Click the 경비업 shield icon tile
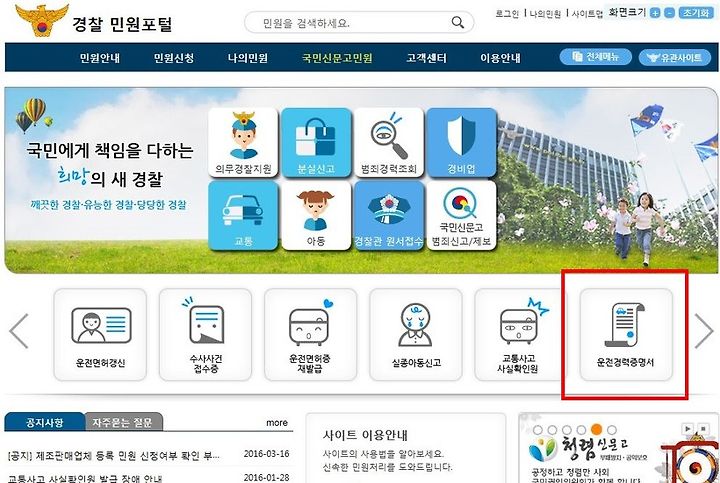Viewport: 720px width, 483px height. click(x=461, y=143)
